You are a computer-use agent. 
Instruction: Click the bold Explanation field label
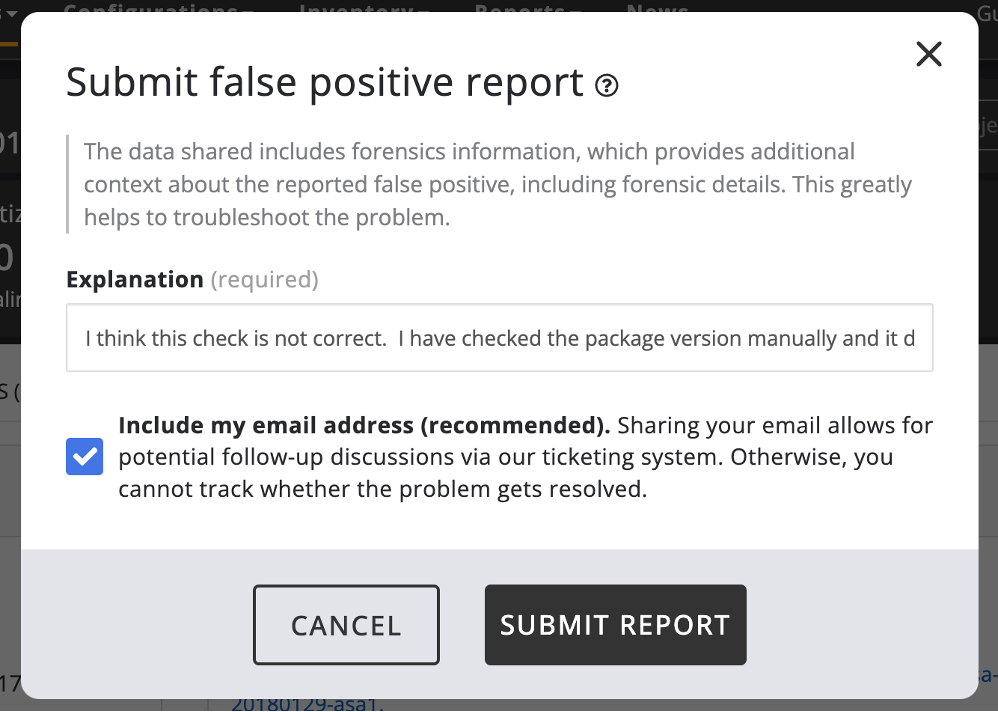point(135,280)
